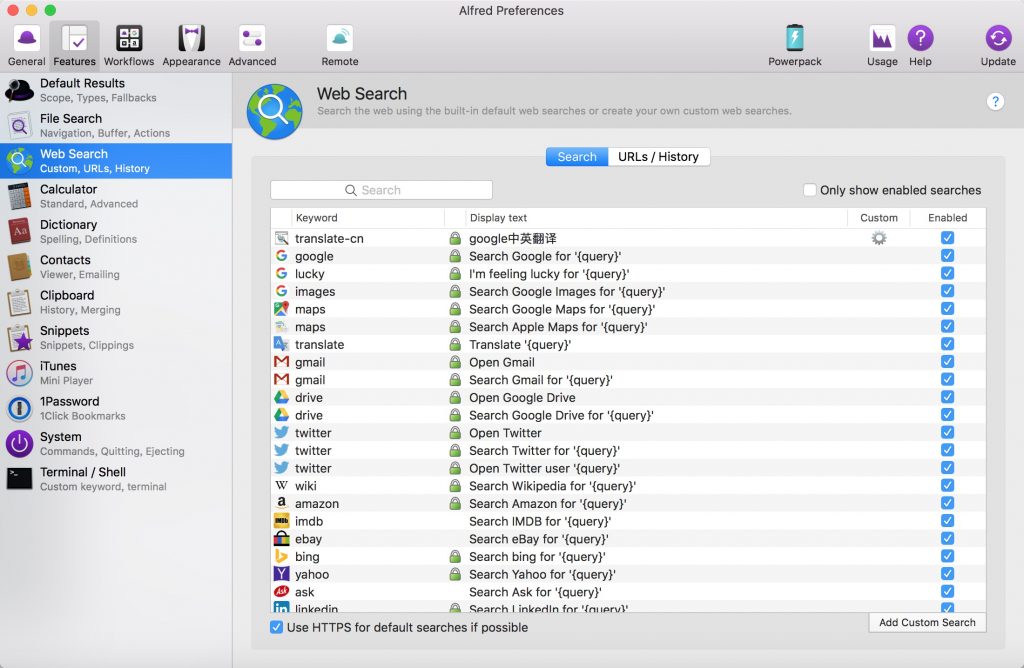The height and width of the screenshot is (668, 1024).
Task: Disable the yahoo search checkbox
Action: (x=948, y=573)
